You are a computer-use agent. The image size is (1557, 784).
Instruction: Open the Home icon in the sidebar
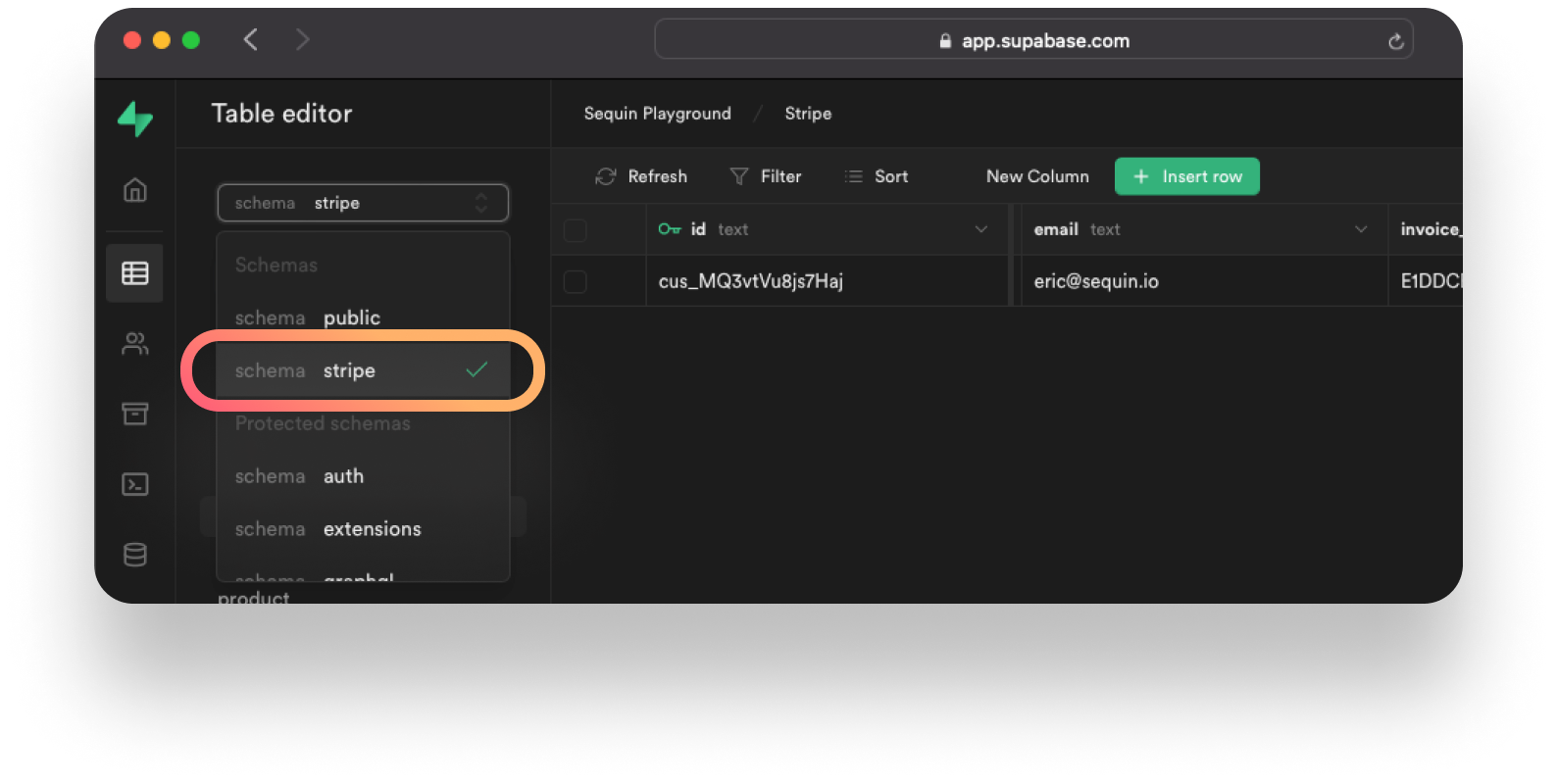[x=135, y=189]
